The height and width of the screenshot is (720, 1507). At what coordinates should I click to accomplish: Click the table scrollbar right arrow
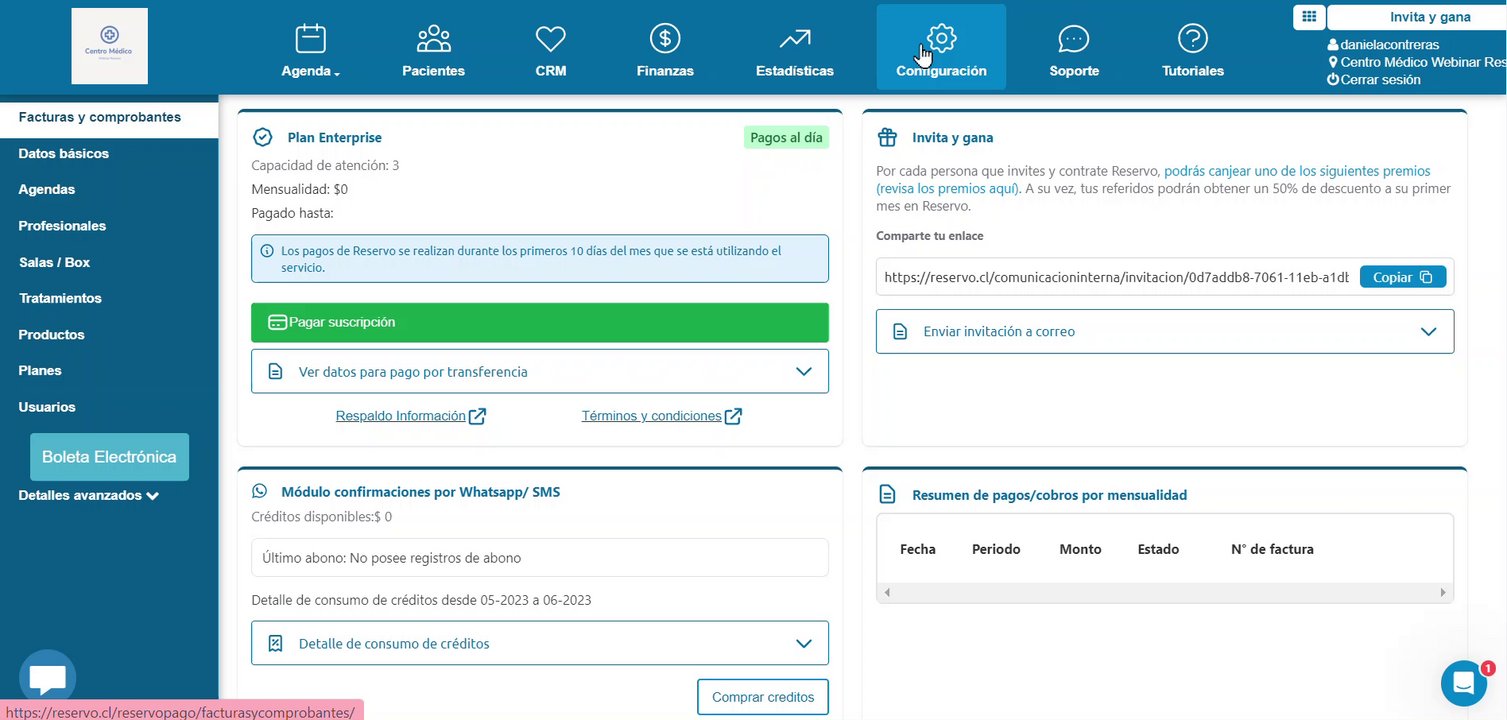click(1443, 593)
